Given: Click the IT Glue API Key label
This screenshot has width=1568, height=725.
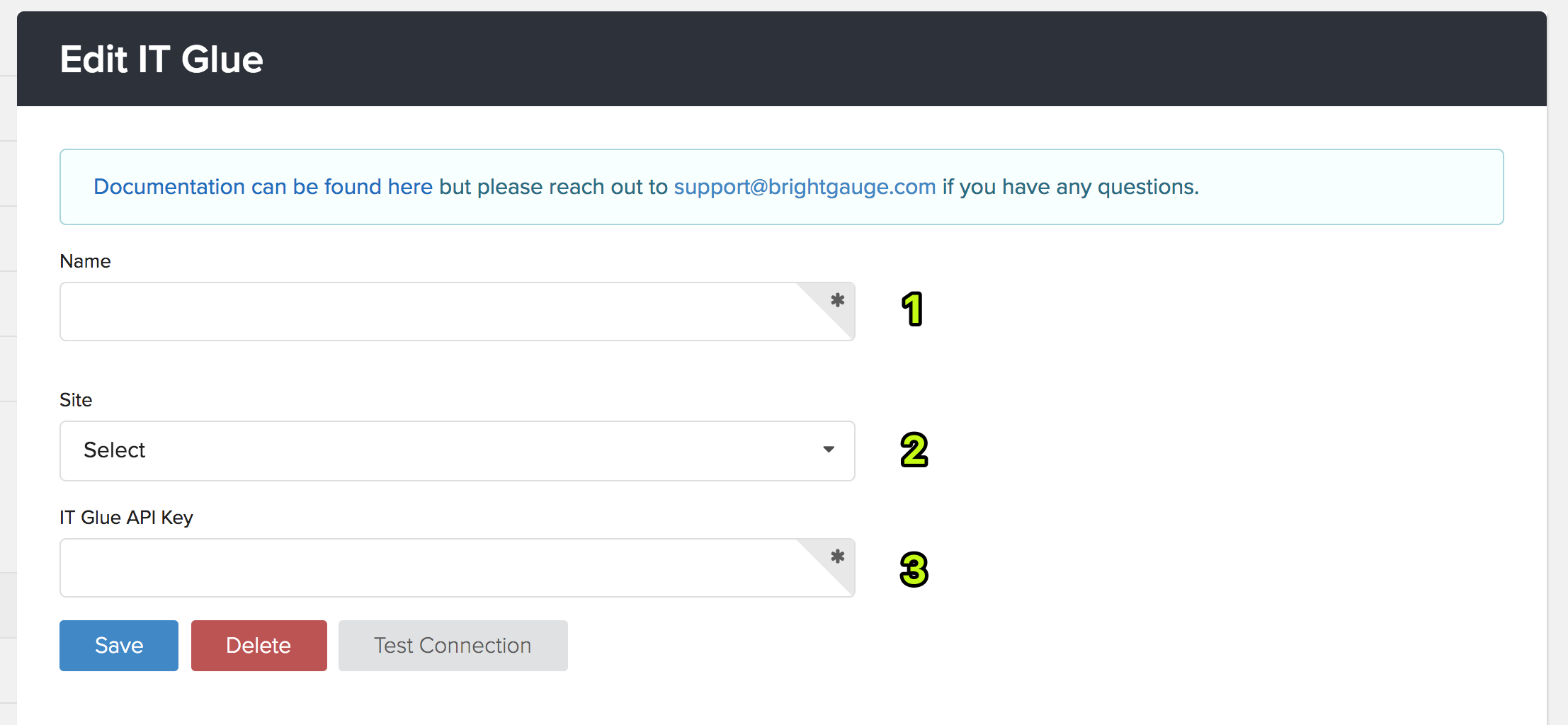Looking at the screenshot, I should click(x=126, y=518).
